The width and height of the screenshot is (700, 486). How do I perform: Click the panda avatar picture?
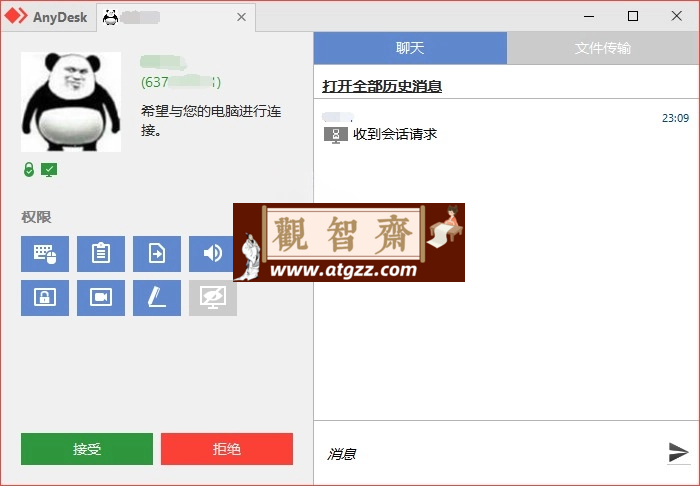(71, 102)
